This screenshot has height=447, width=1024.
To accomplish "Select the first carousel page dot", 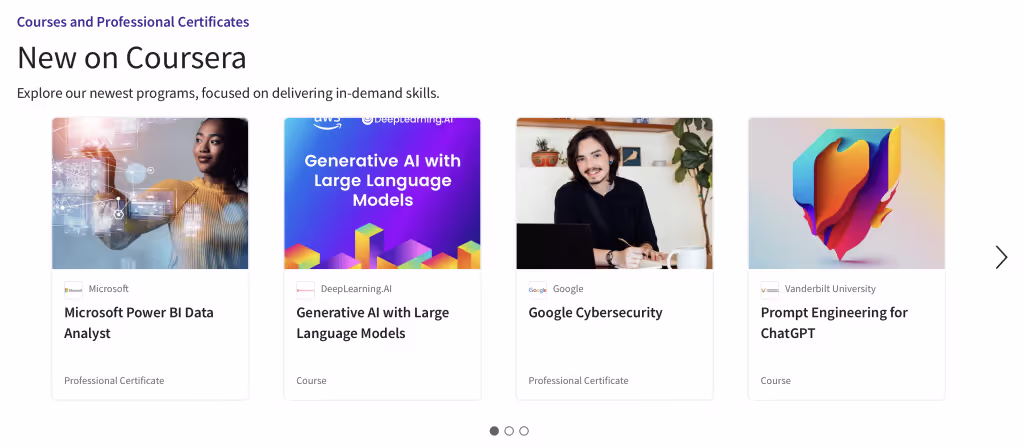I will click(494, 431).
